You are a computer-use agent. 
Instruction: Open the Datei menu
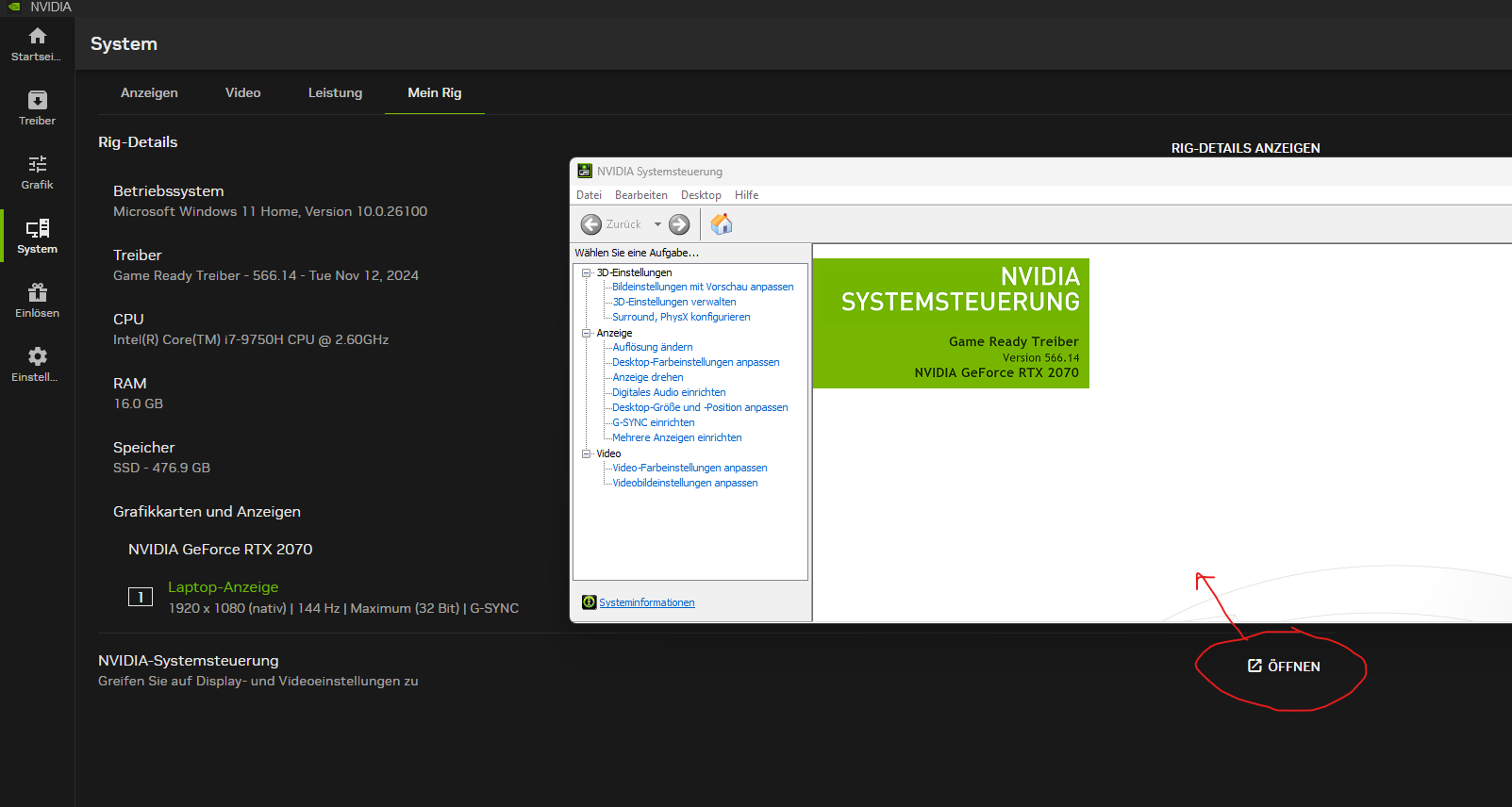[x=589, y=195]
